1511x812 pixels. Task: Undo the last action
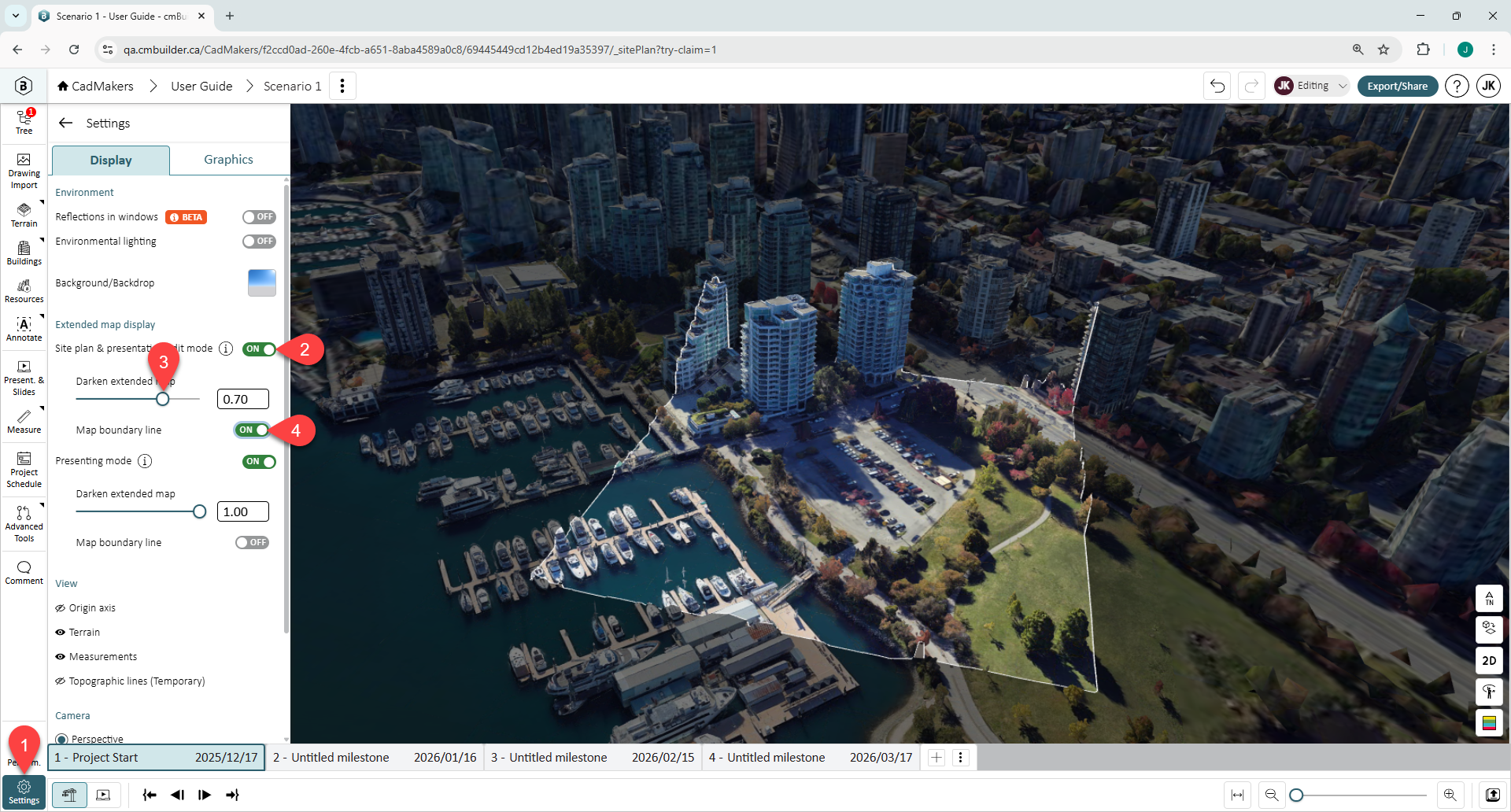click(1217, 86)
